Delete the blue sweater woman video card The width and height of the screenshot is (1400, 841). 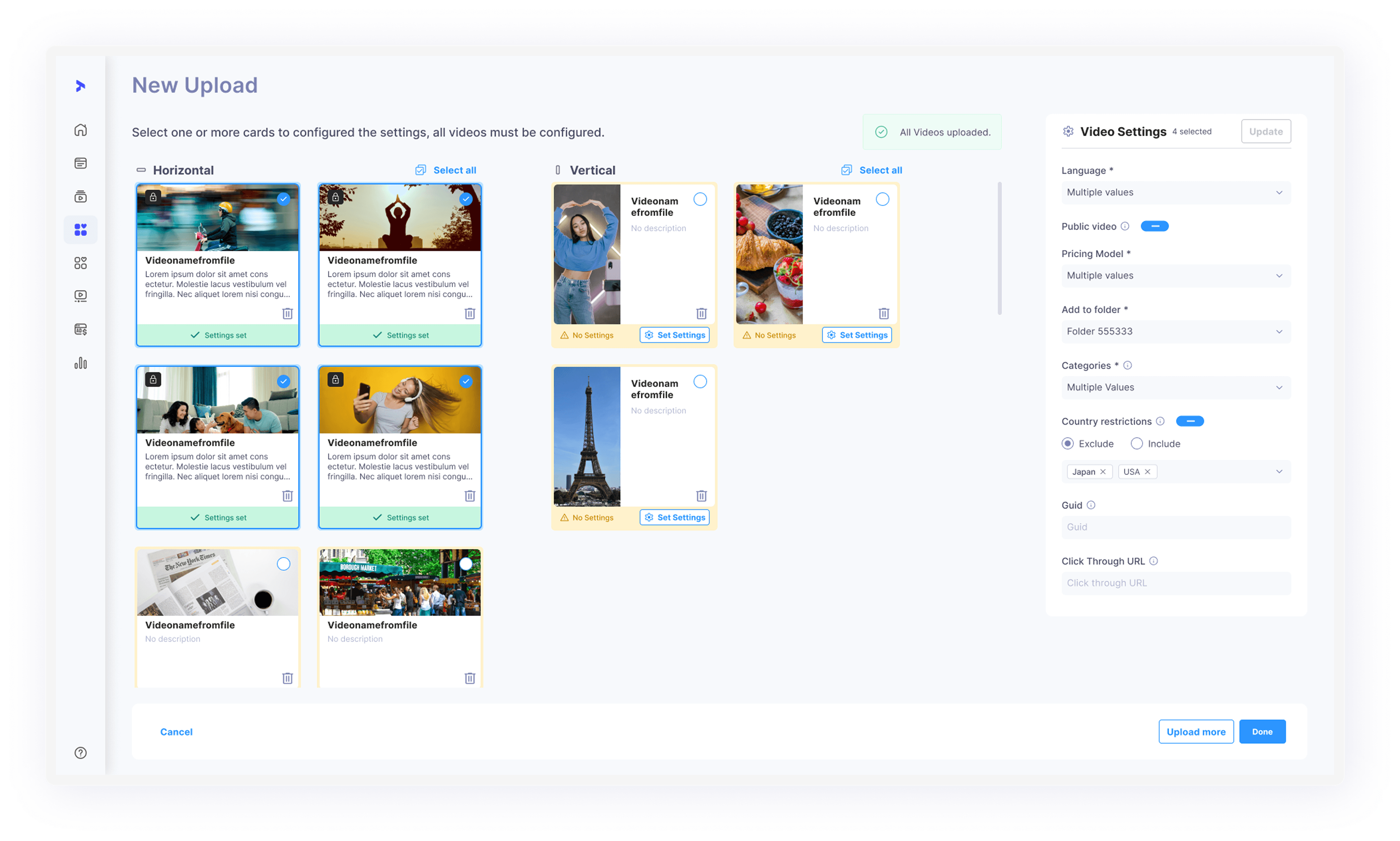click(701, 313)
